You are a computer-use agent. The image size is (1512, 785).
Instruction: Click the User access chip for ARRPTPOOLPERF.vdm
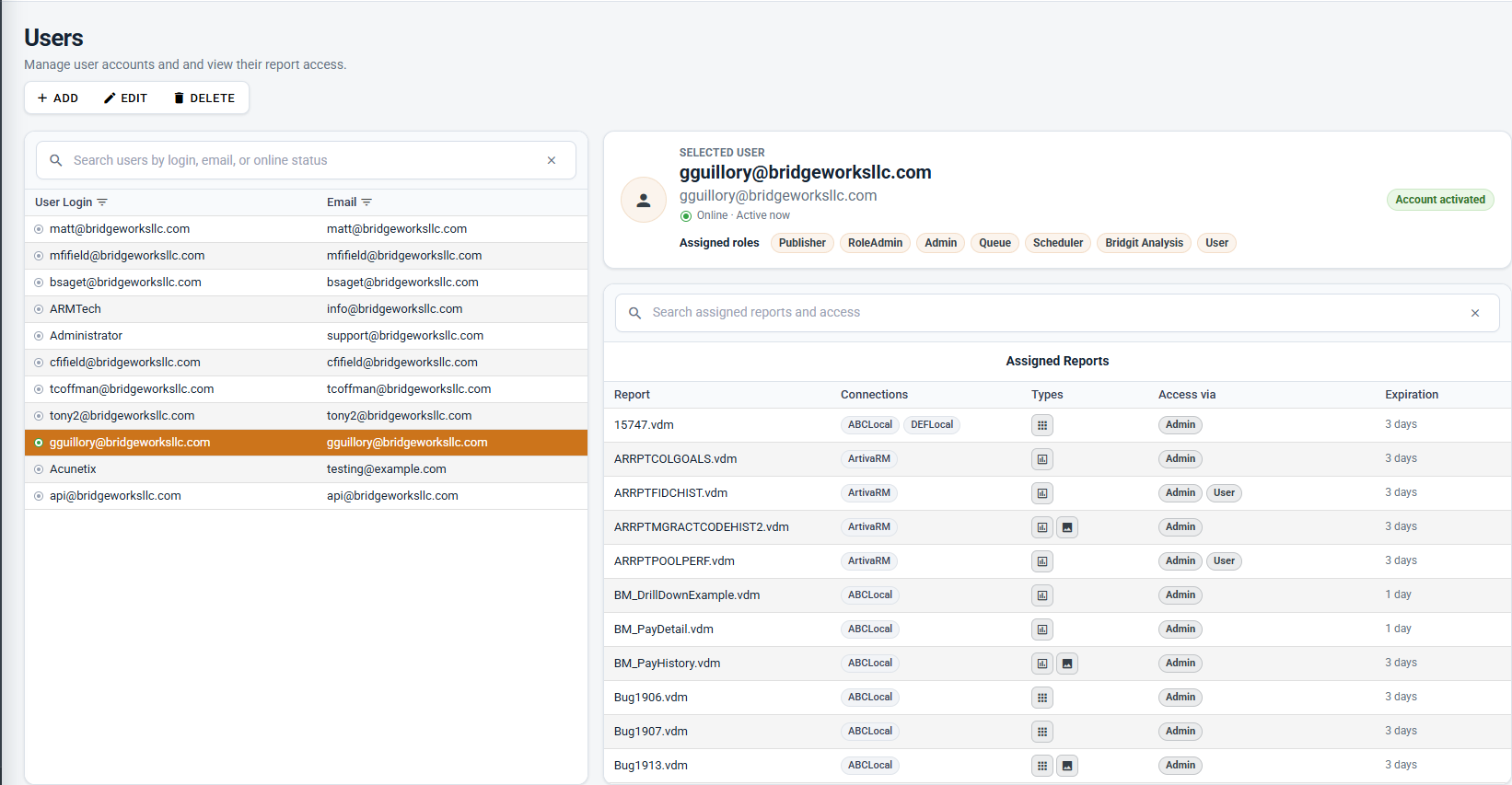[x=1224, y=561]
